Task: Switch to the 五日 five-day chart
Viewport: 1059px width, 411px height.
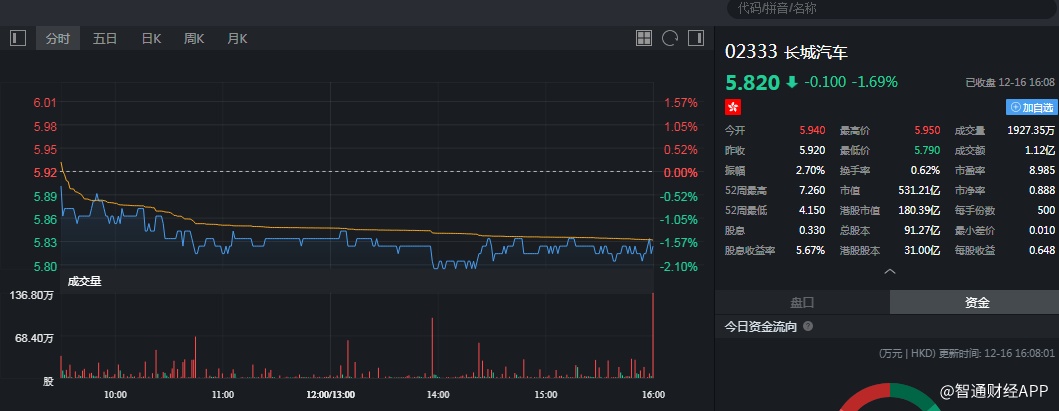Action: (105, 38)
